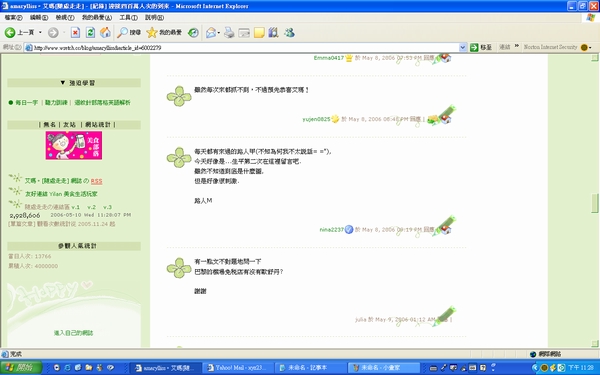
Task: Open the 編輯(E) menu
Action: 39,18
